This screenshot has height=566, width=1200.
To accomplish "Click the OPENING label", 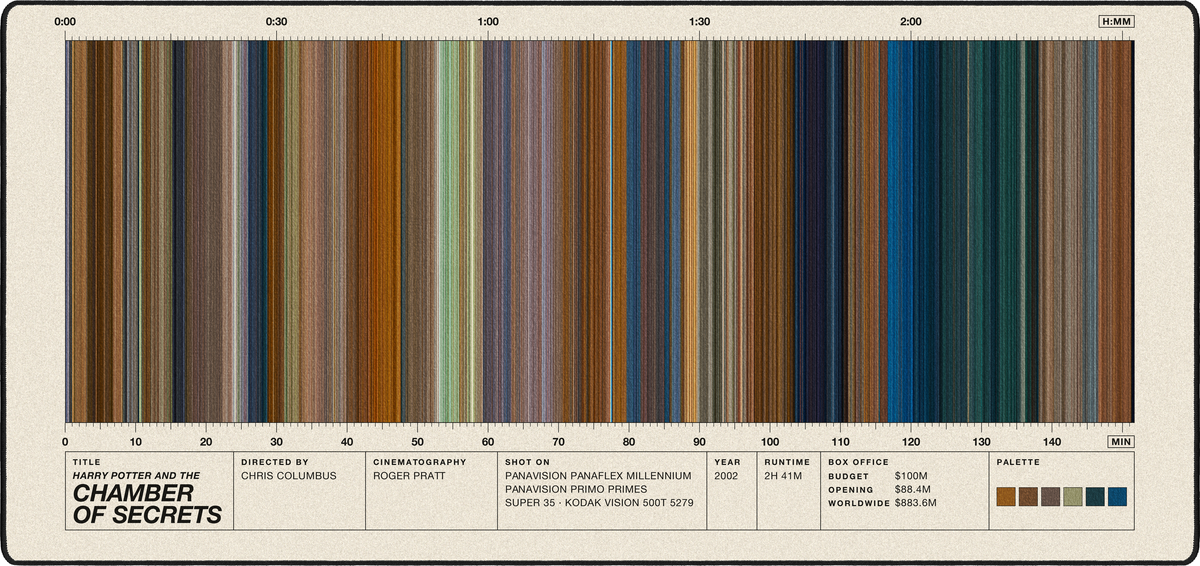I will (x=851, y=490).
